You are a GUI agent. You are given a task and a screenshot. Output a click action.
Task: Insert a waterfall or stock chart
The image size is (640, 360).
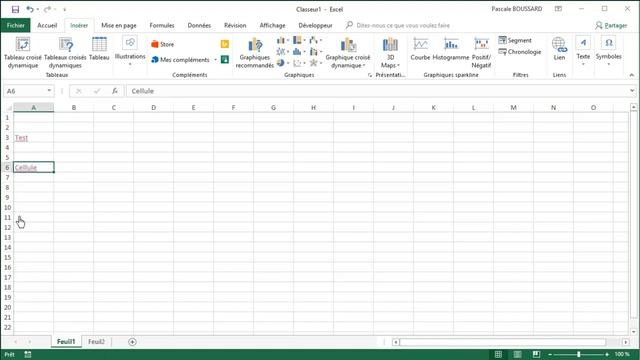click(x=316, y=40)
